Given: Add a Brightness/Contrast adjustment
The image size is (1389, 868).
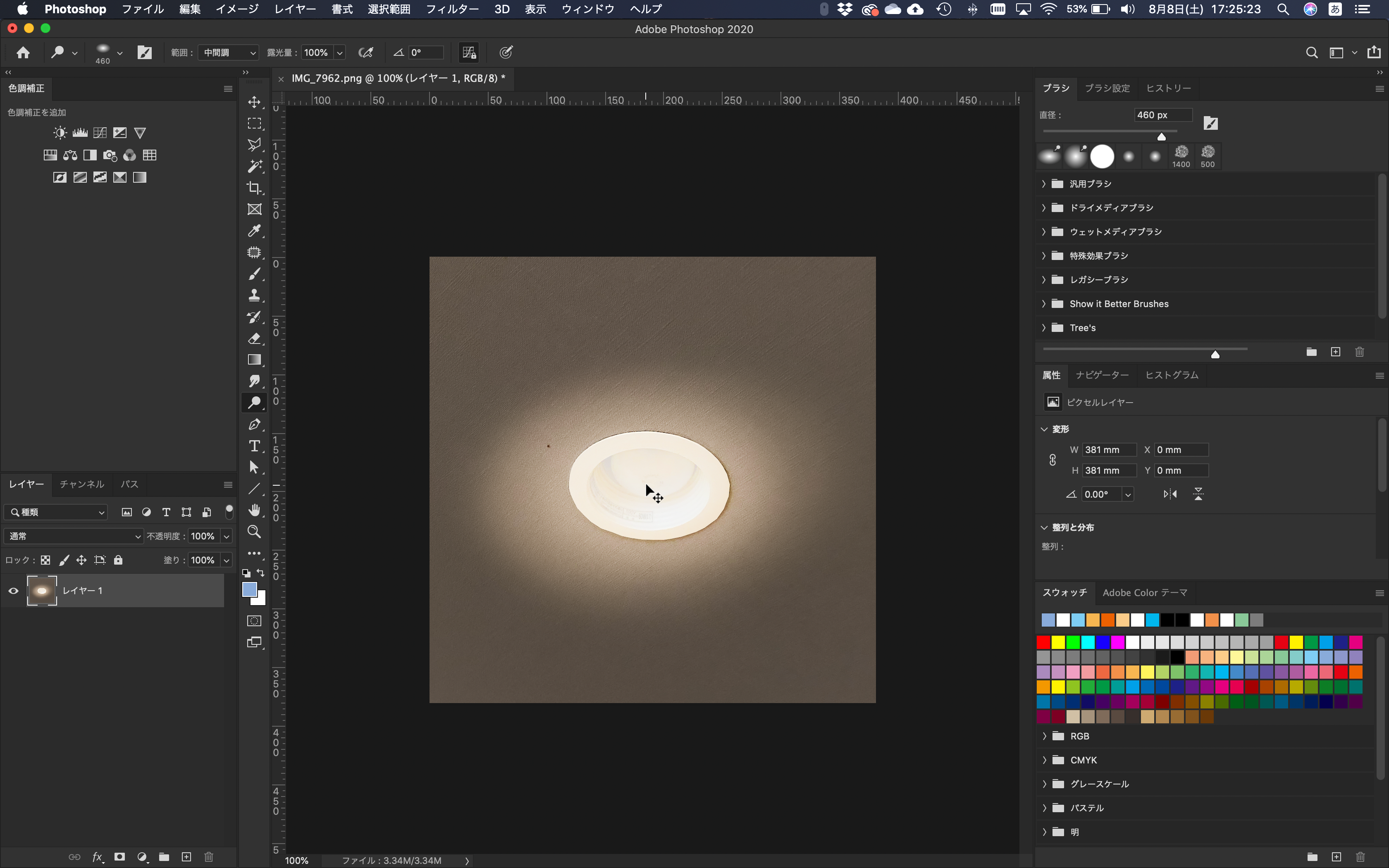Looking at the screenshot, I should (60, 133).
